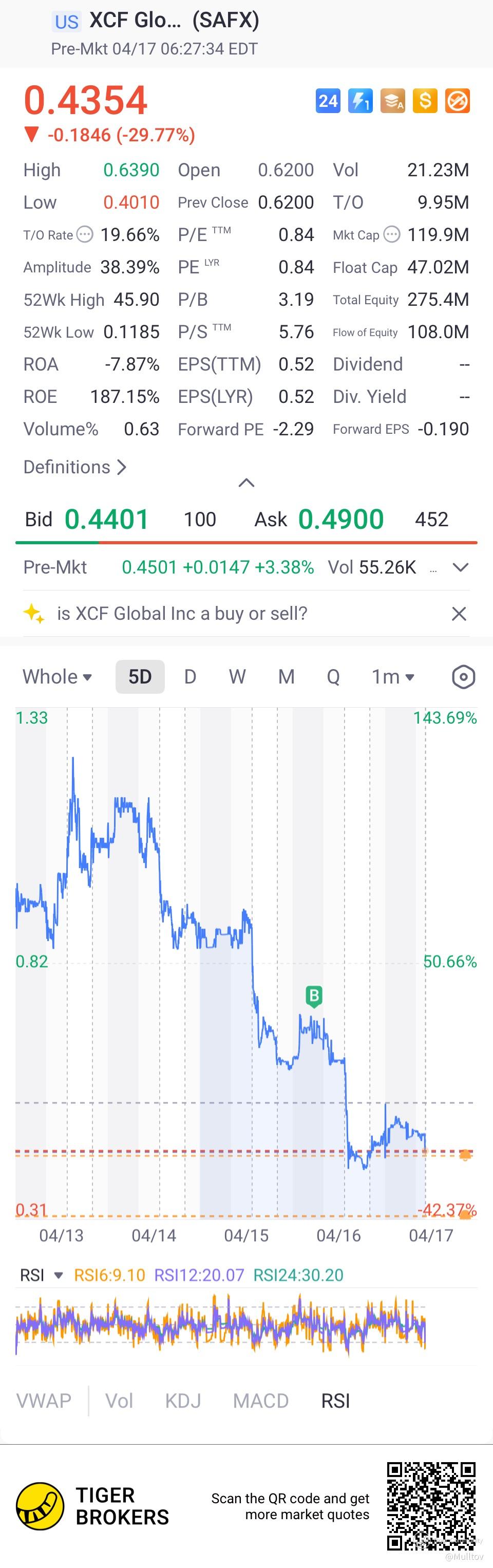Tap 'is XCF Global Inc a buy or sell?'
Viewport: 493px width, 1568px height.
tap(182, 614)
